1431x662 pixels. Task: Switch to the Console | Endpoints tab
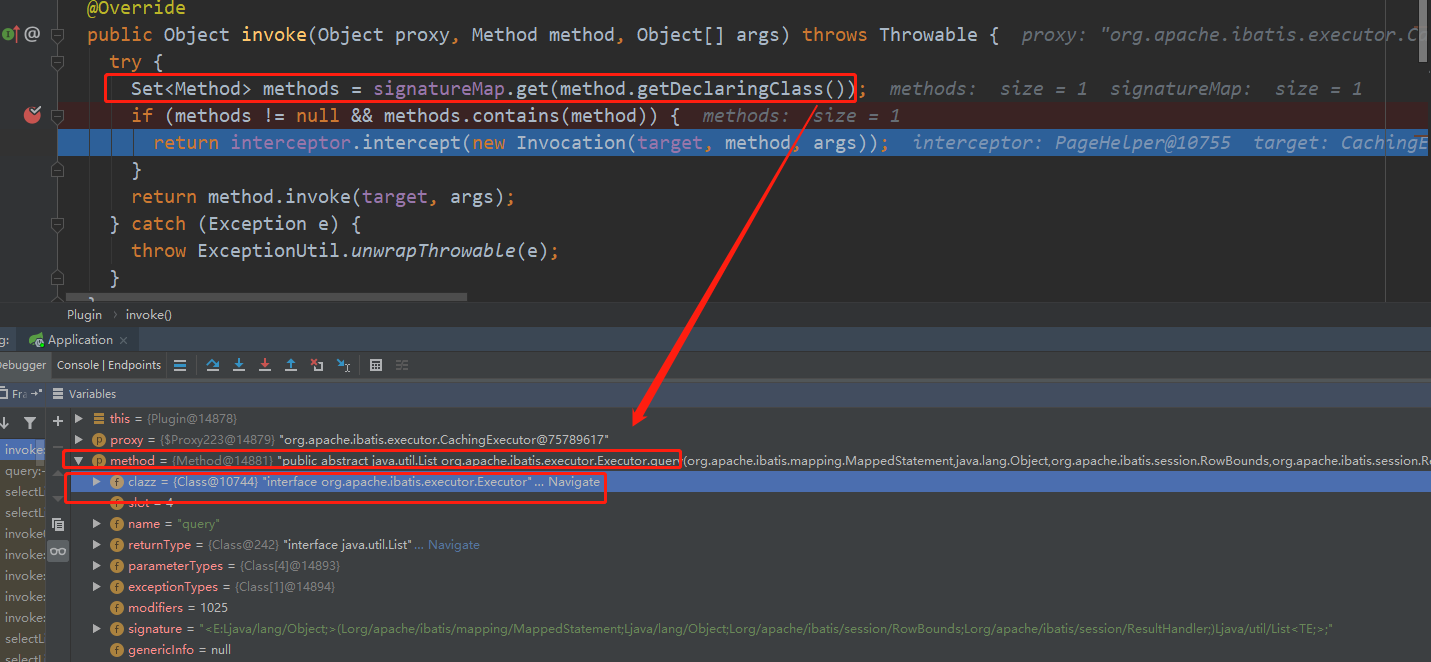click(x=108, y=365)
